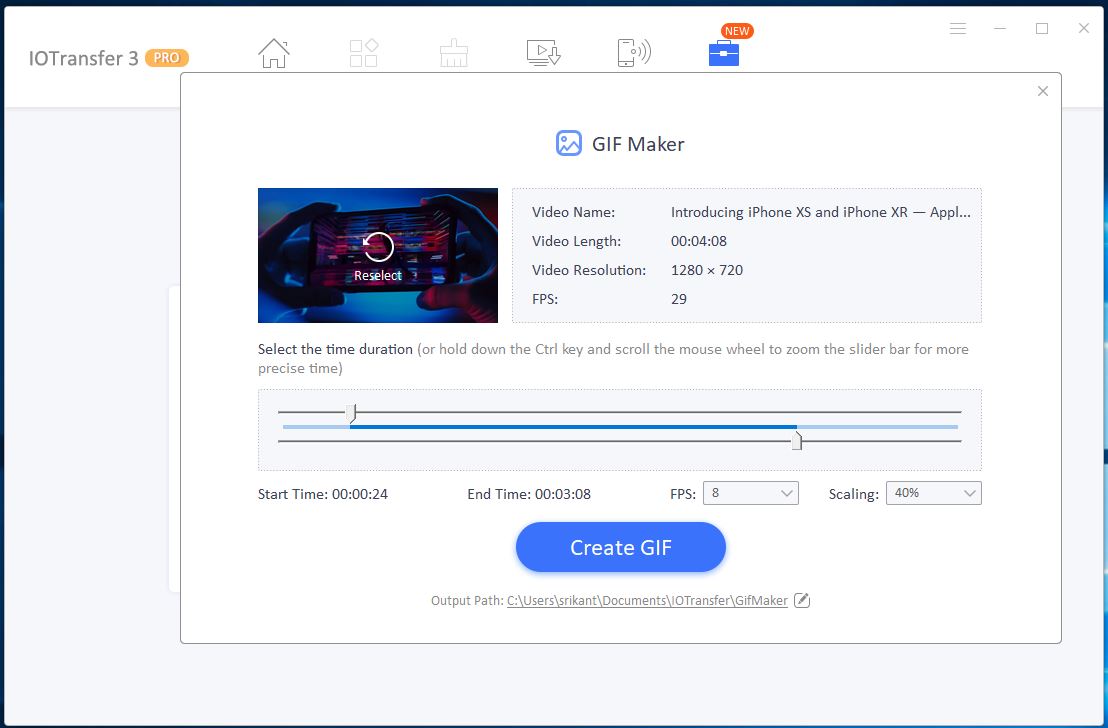Open the hamburger menu in title bar
The height and width of the screenshot is (728, 1108).
[957, 28]
